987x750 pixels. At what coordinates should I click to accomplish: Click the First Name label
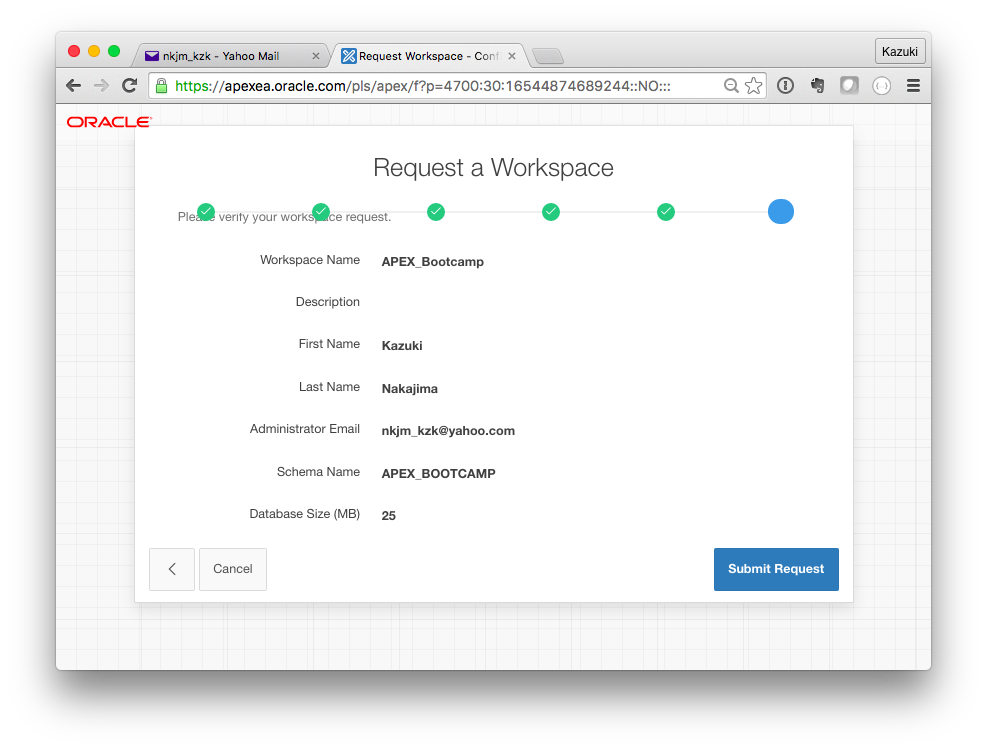click(x=329, y=344)
